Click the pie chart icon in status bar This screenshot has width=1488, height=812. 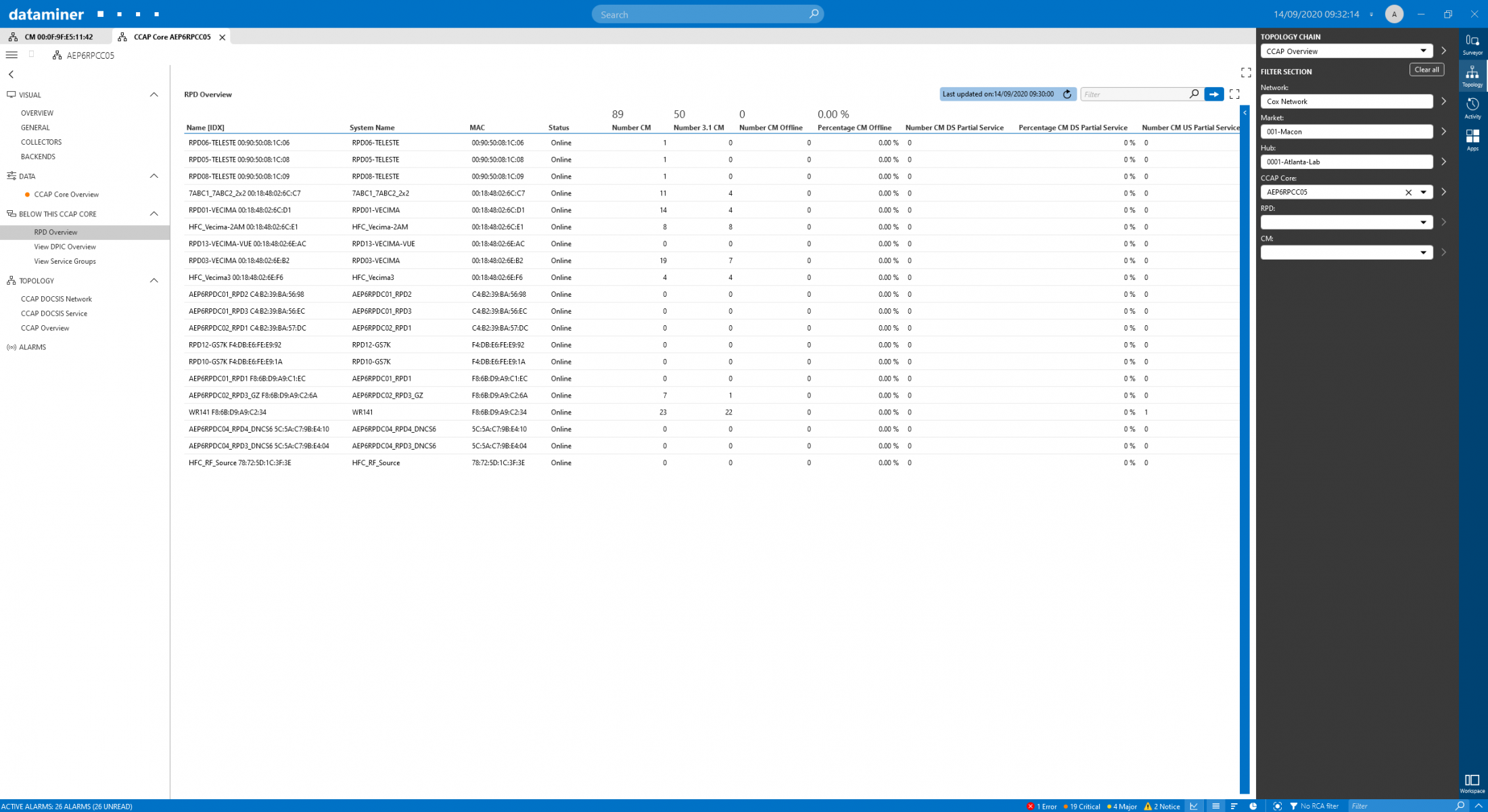click(1253, 806)
